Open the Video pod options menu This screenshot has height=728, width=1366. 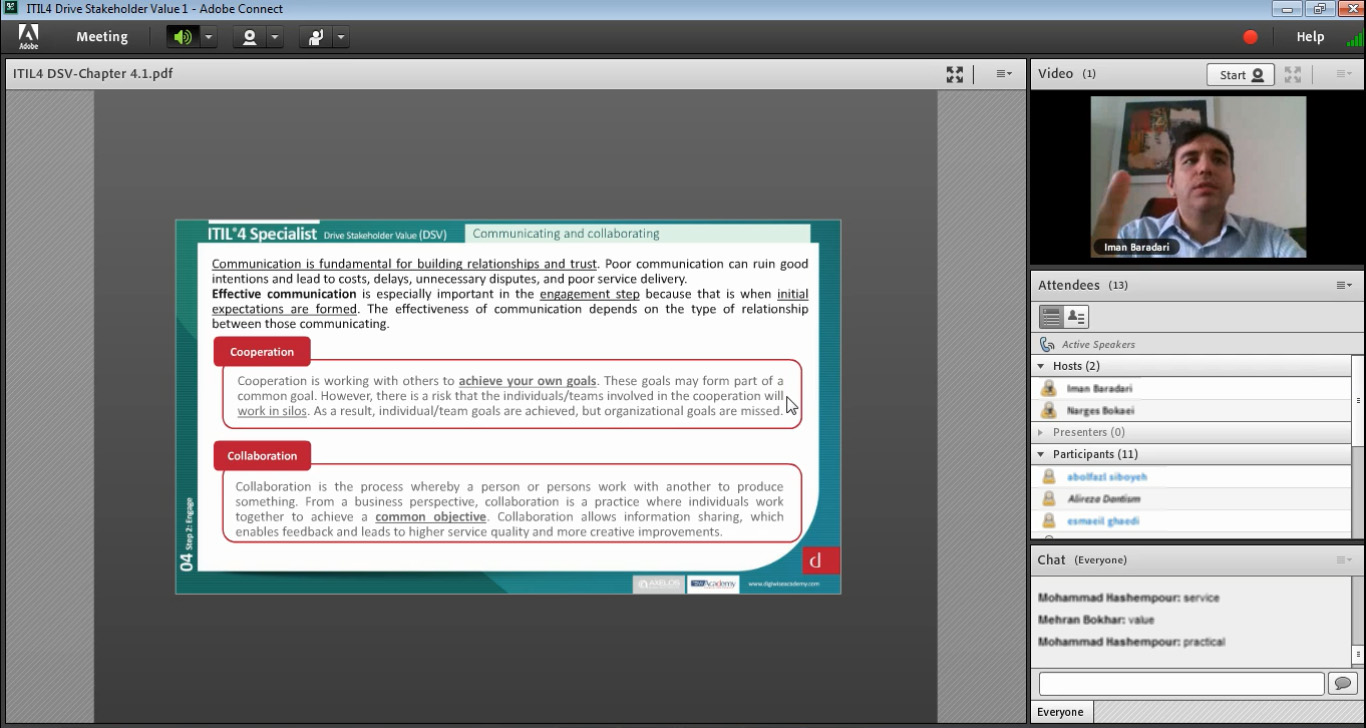(1345, 75)
